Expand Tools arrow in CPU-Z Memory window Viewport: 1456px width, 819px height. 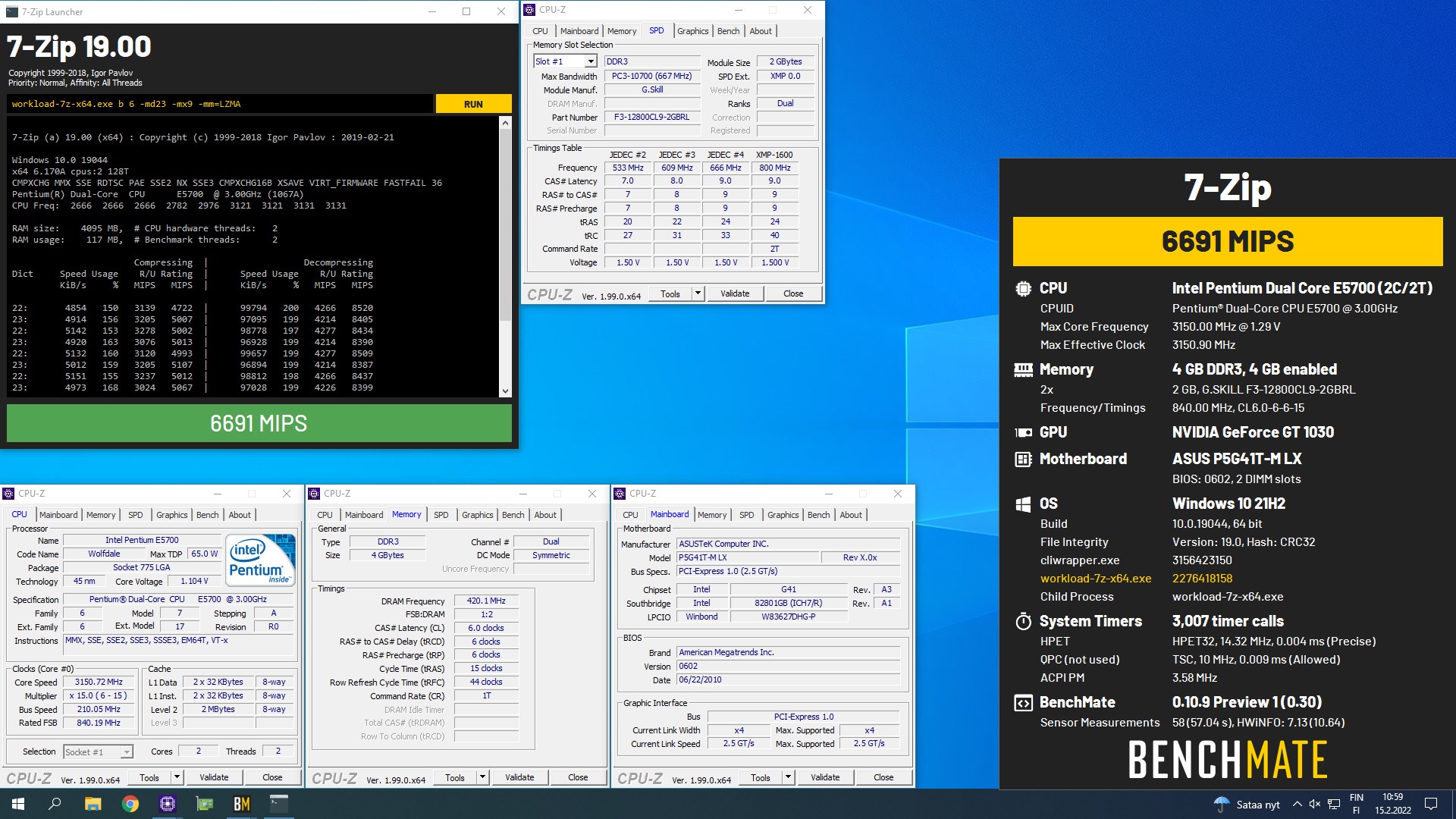482,777
